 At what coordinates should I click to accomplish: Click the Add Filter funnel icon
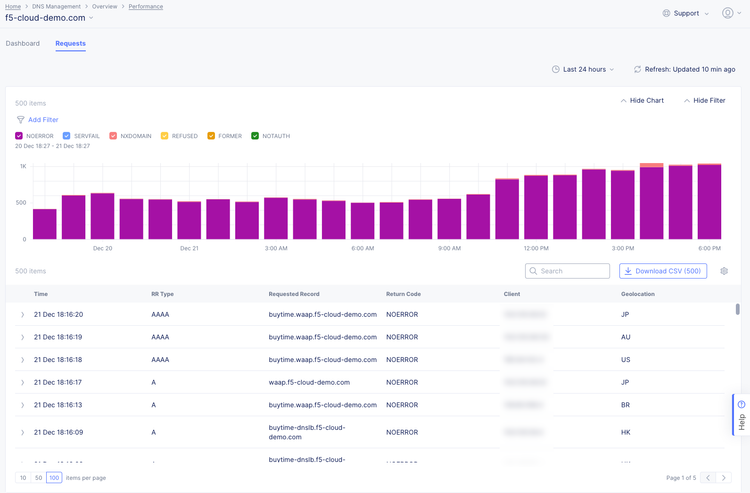20,120
